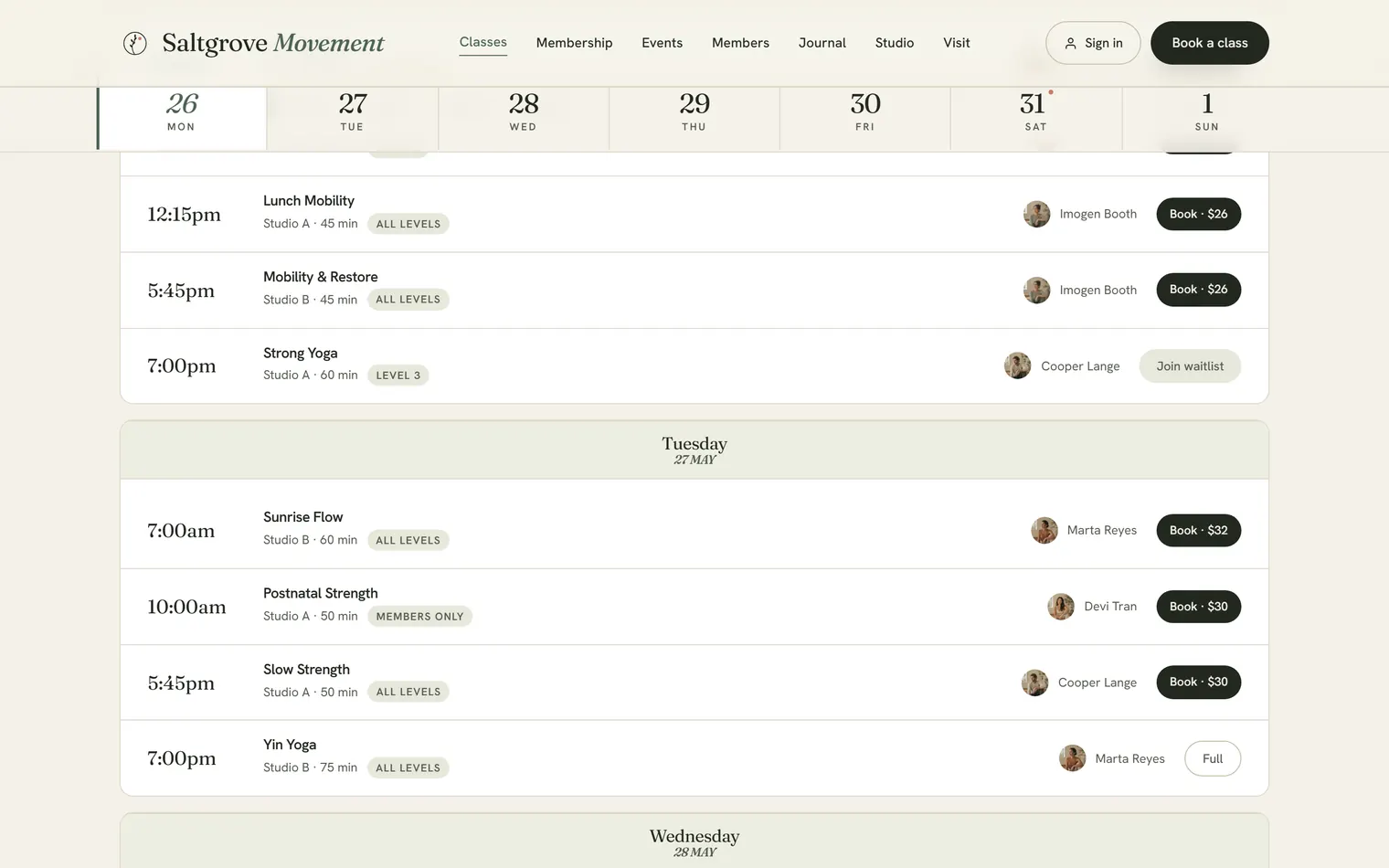Image resolution: width=1389 pixels, height=868 pixels.
Task: Open Marta Reyes's avatar on Sunrise Flow
Action: pos(1044,530)
